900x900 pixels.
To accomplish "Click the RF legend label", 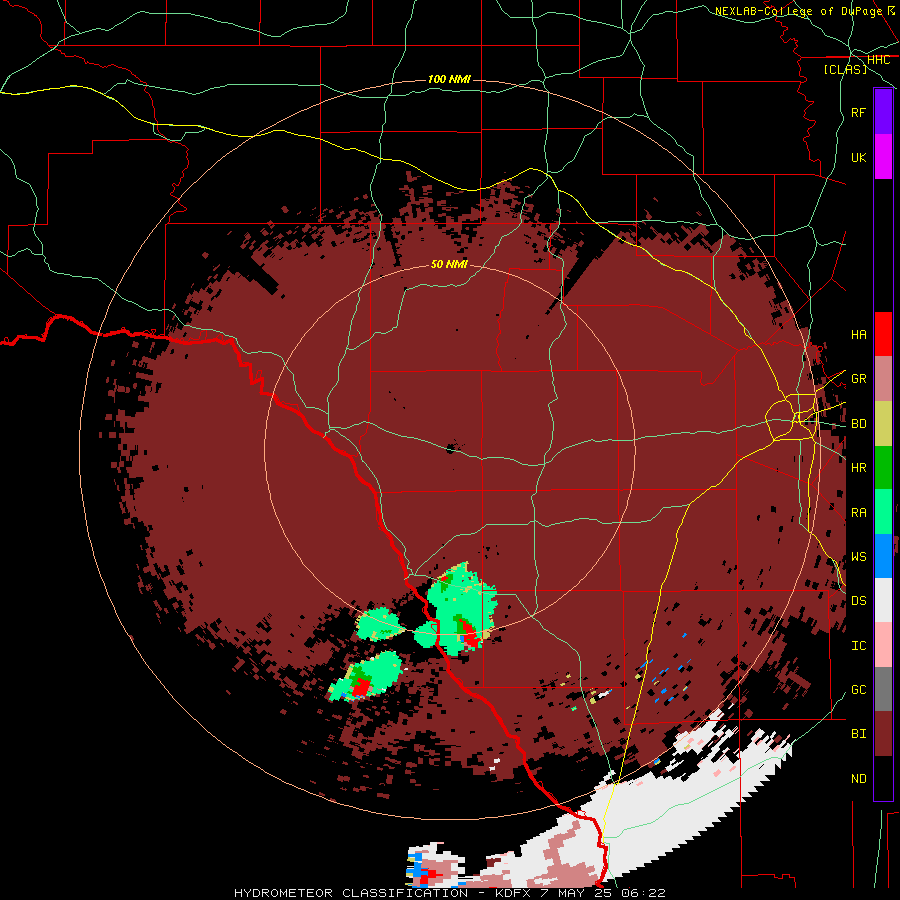I will pyautogui.click(x=858, y=112).
